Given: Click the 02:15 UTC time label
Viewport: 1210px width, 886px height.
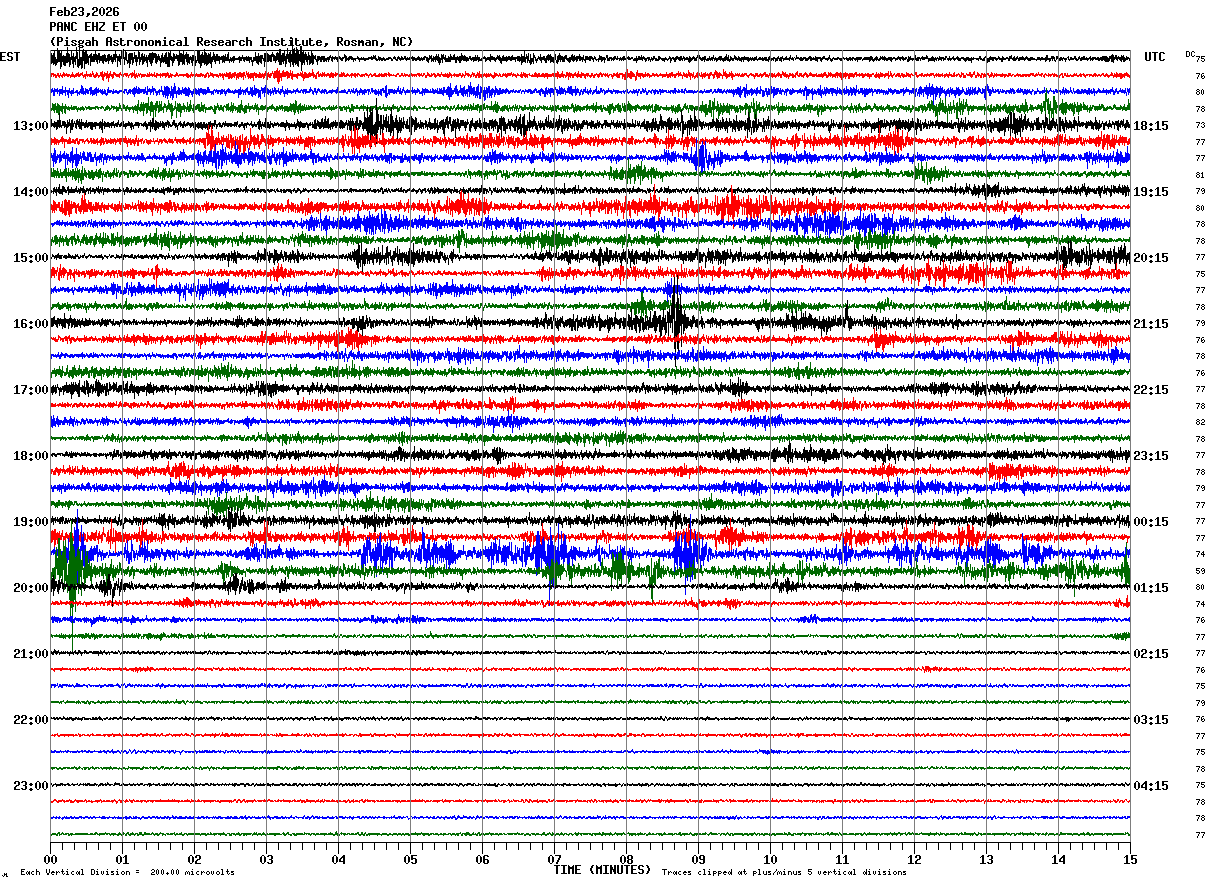Looking at the screenshot, I should point(1151,654).
